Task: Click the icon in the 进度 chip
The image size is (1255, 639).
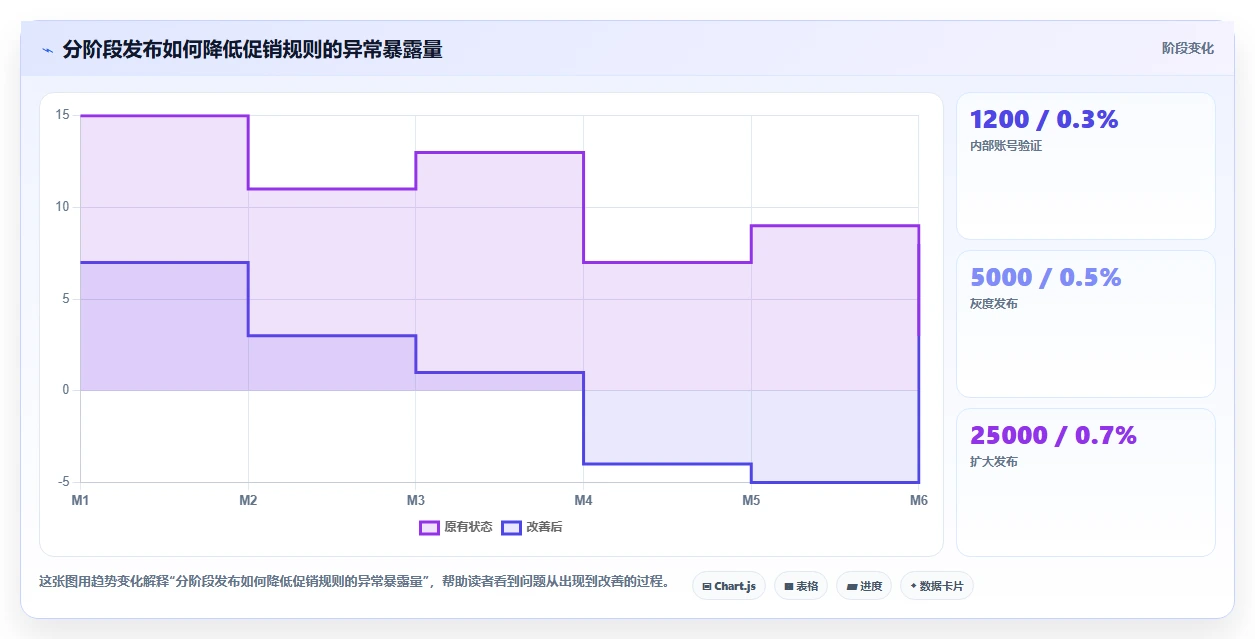Action: tap(851, 587)
